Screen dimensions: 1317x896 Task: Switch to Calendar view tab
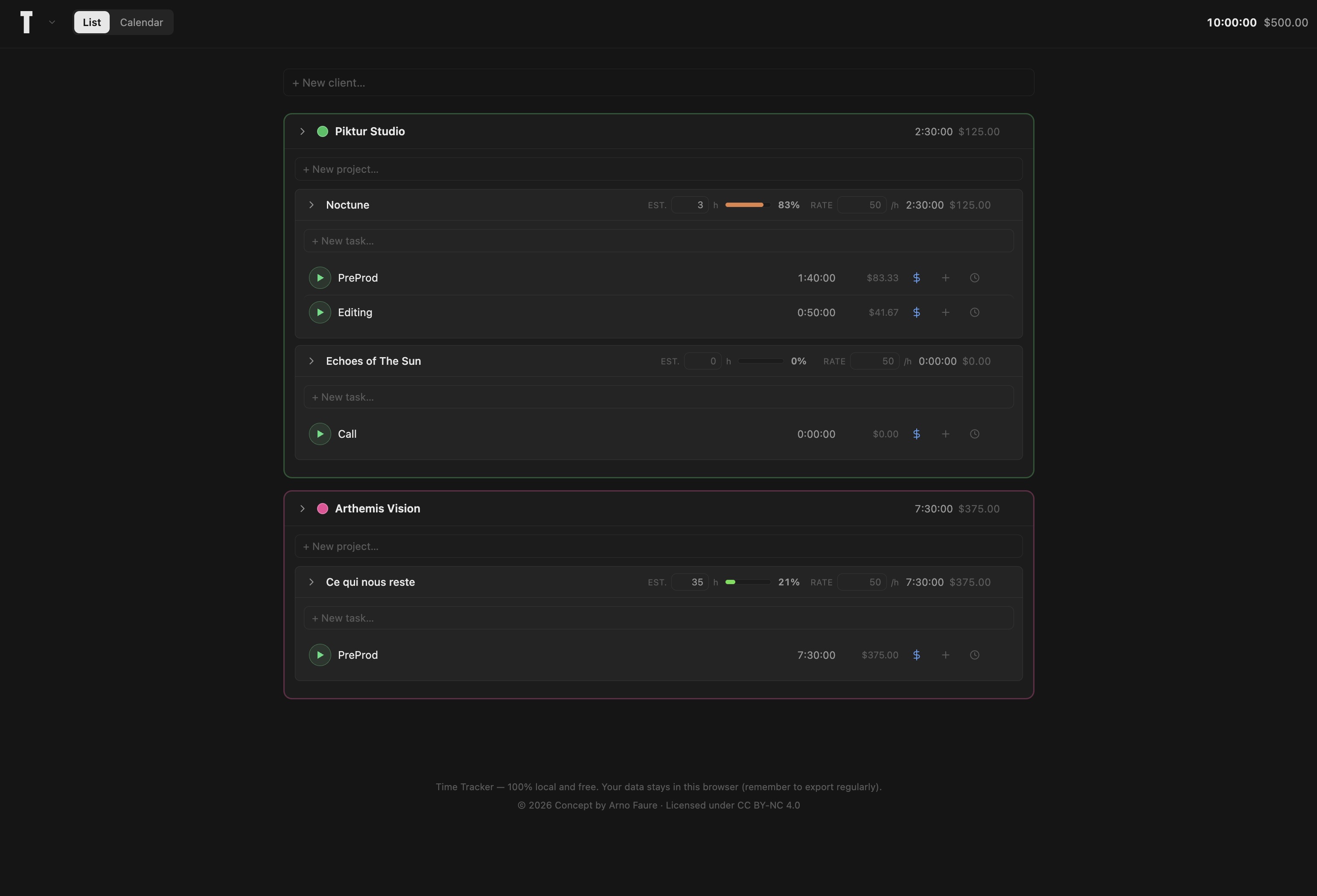141,23
